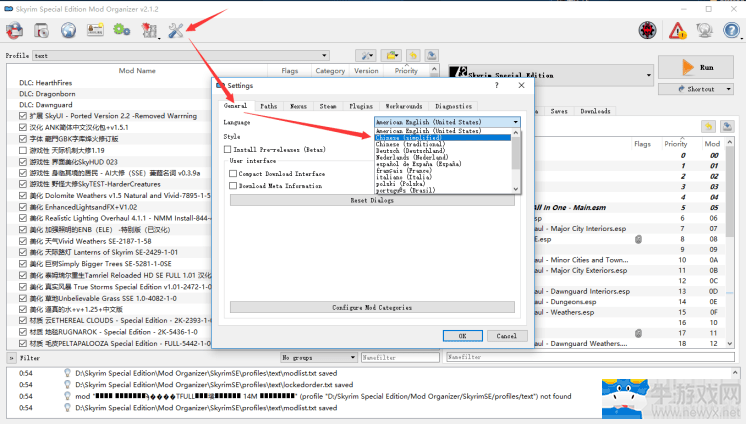The width and height of the screenshot is (746, 424).
Task: Click the flag icon in E.esp row
Action: [638, 239]
